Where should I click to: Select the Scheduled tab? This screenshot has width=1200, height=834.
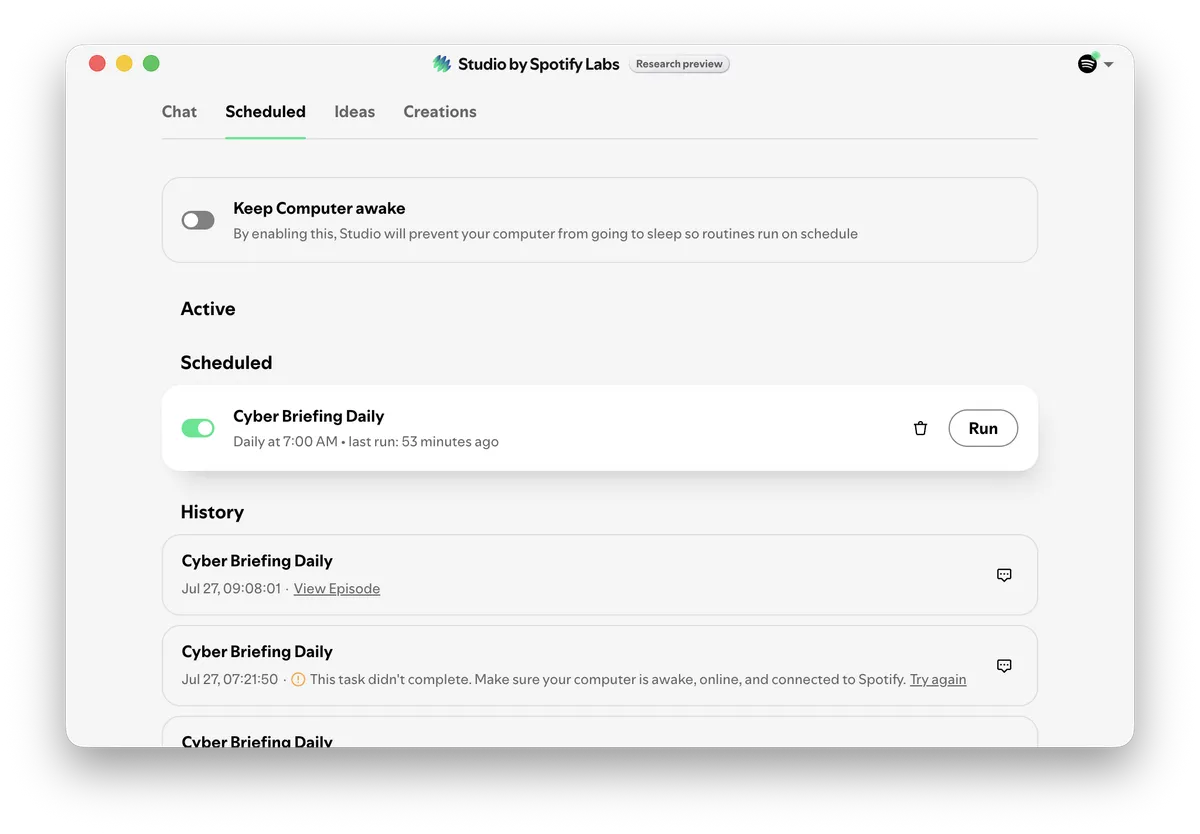pos(265,112)
